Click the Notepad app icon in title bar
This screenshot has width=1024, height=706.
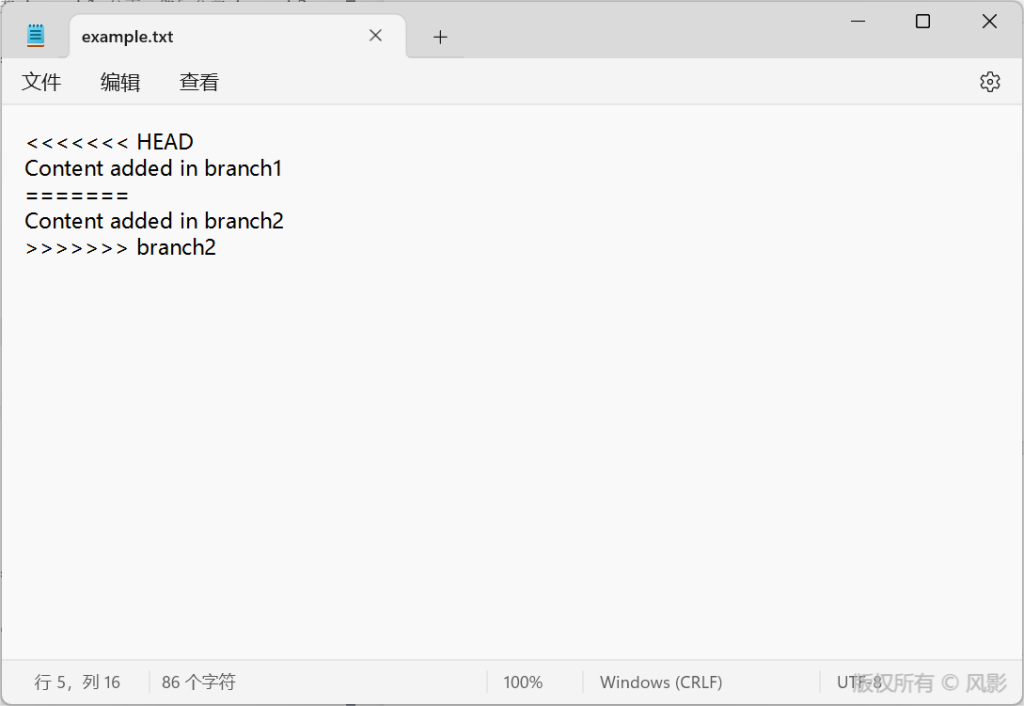click(x=36, y=36)
